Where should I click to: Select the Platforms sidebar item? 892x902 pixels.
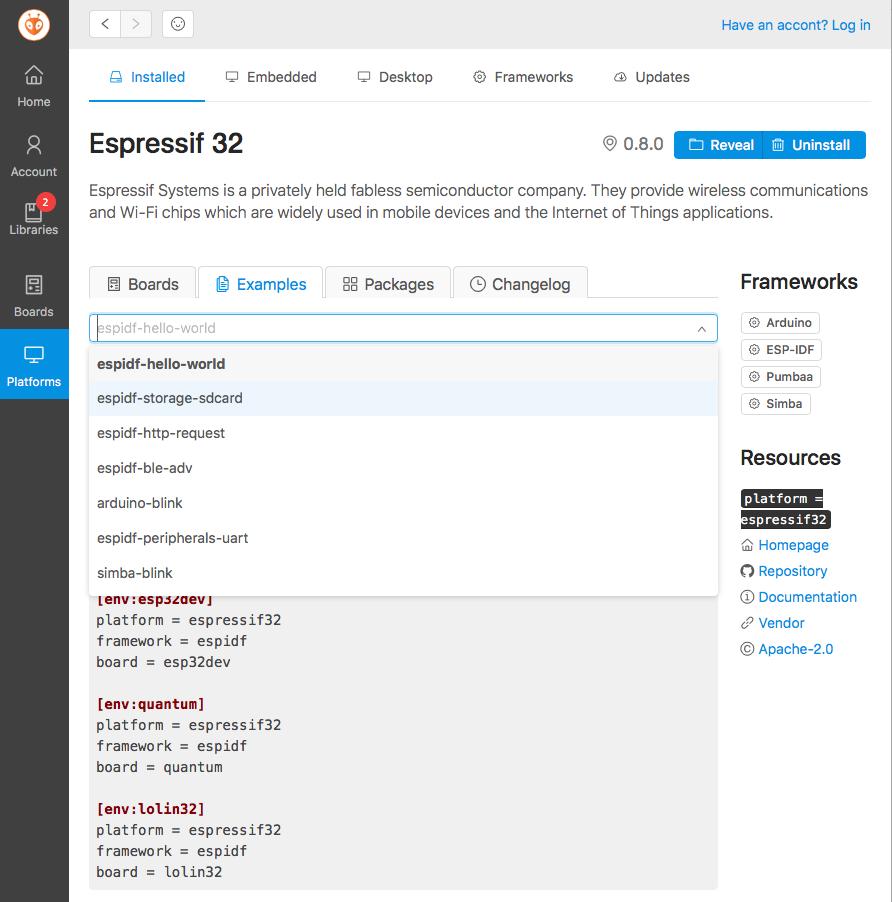click(x=34, y=364)
